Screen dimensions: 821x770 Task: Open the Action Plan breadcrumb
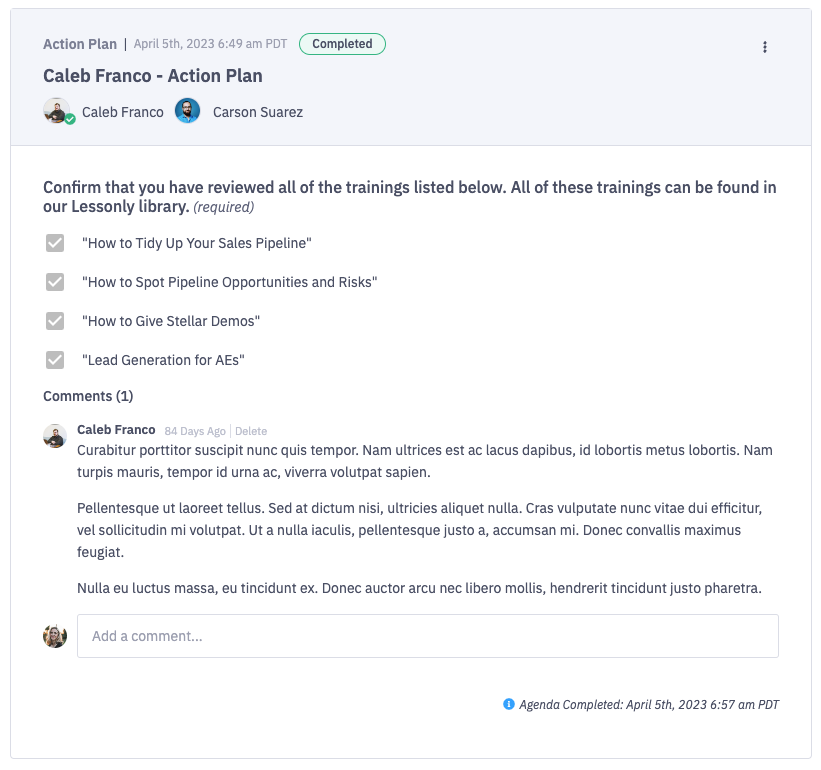pyautogui.click(x=80, y=44)
